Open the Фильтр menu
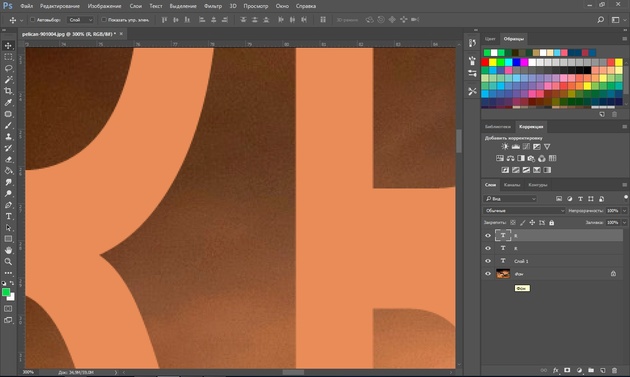The image size is (630, 377). (x=213, y=6)
